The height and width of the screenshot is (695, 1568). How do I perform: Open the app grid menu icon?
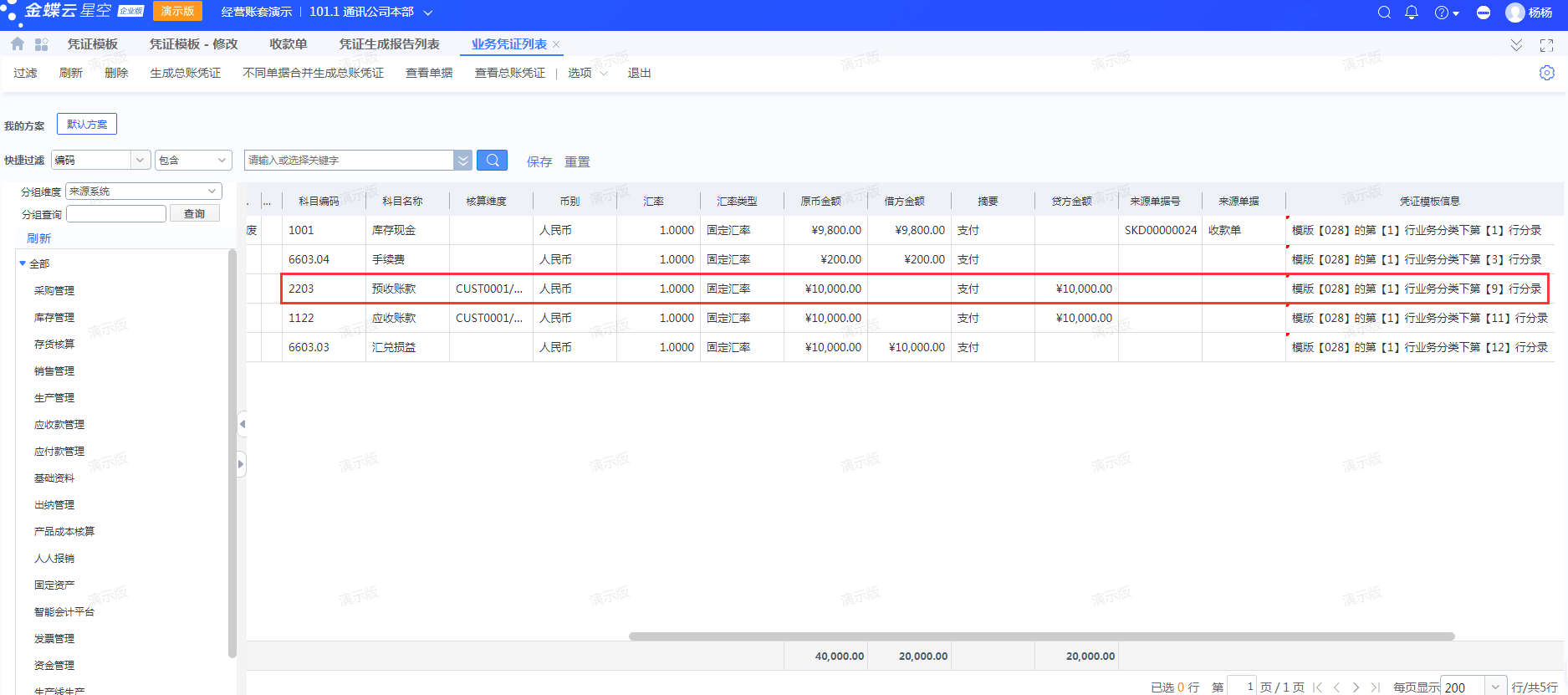(x=41, y=44)
